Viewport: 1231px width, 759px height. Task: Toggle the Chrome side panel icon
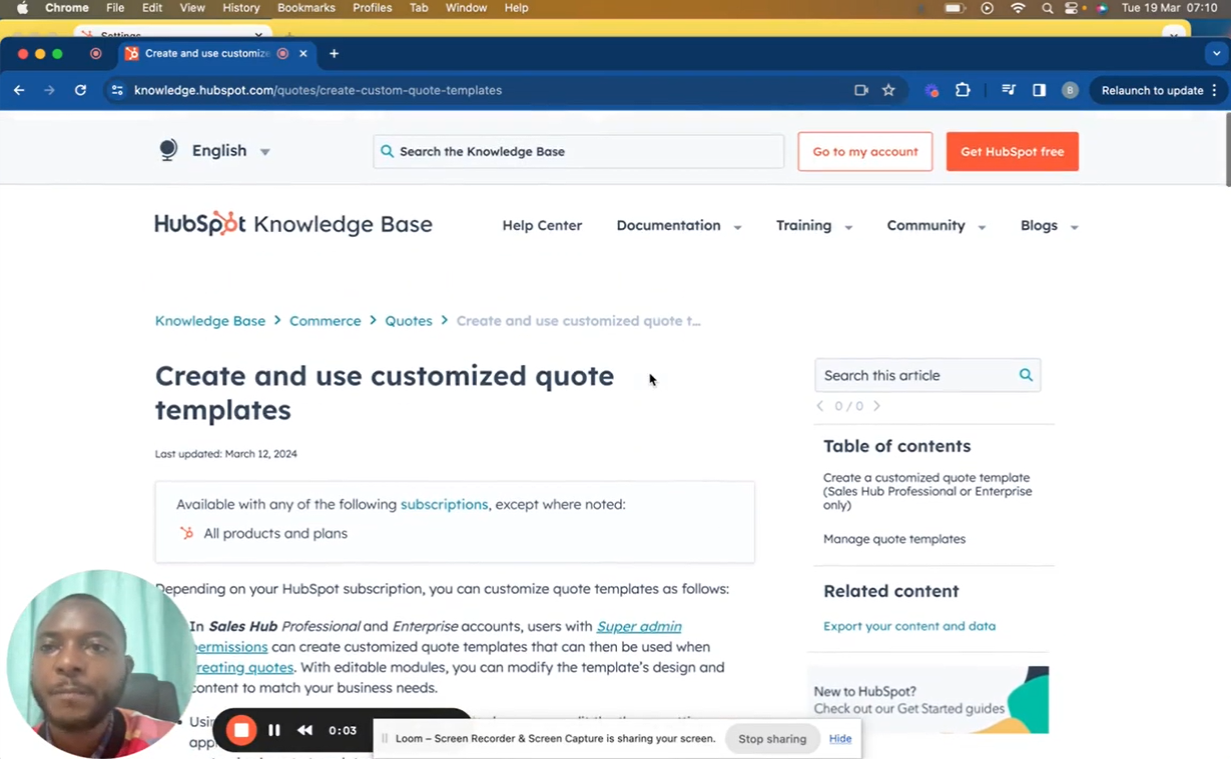point(1039,90)
